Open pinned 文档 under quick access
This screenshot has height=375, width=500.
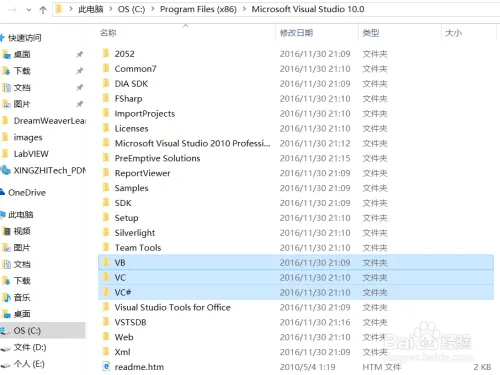click(22, 88)
